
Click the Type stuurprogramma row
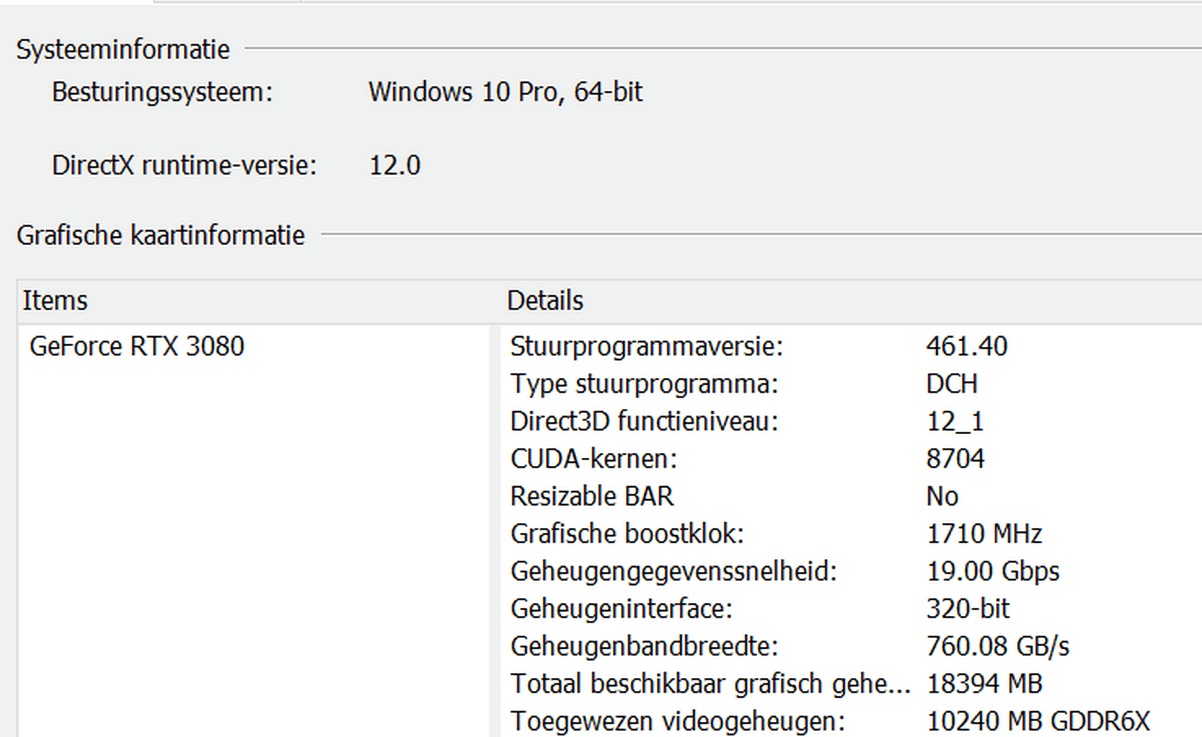(x=644, y=384)
